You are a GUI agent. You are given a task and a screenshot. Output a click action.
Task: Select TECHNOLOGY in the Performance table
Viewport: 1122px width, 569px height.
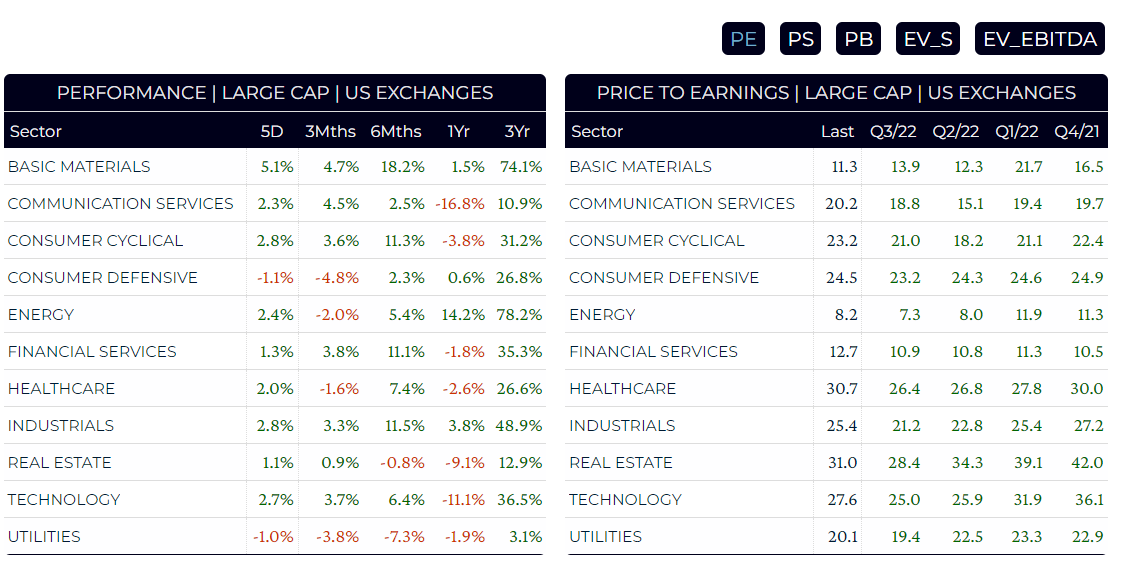(64, 500)
